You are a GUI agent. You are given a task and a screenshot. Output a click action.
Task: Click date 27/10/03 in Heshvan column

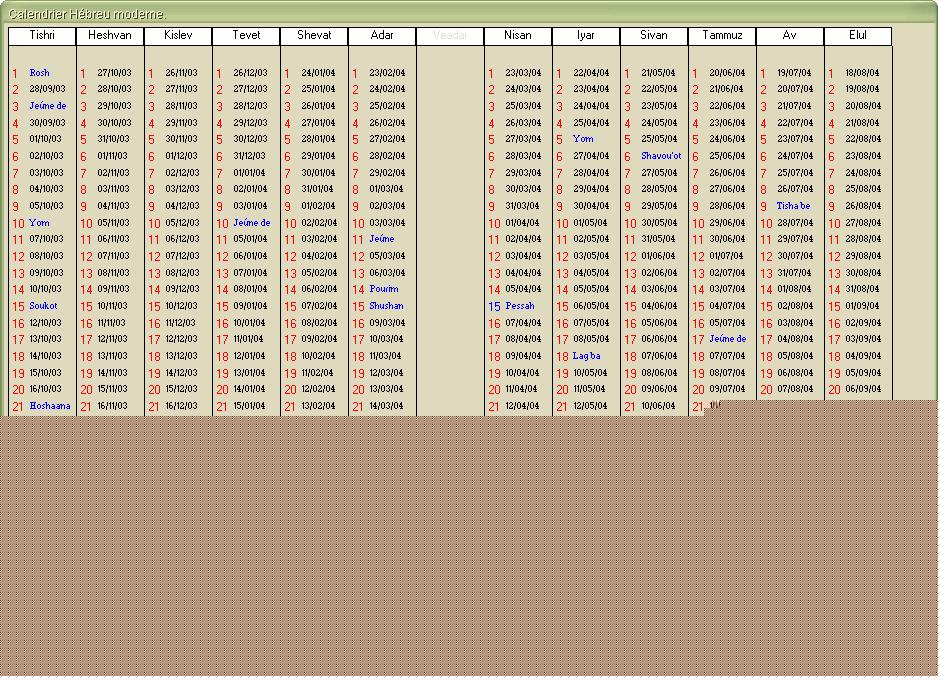click(x=114, y=73)
